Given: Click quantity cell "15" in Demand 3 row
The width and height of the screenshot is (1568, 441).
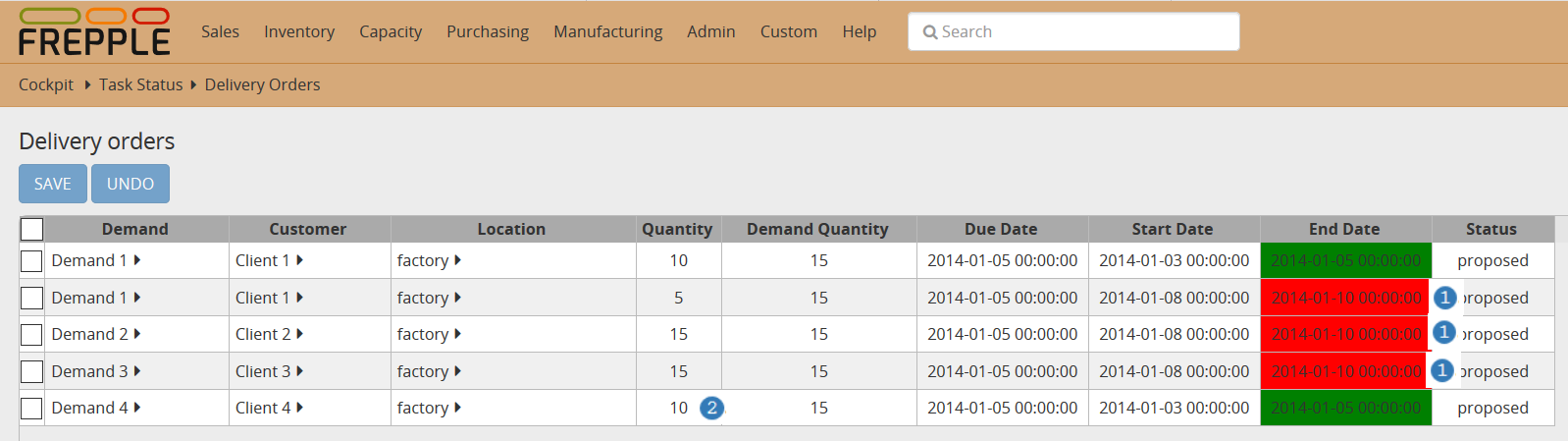Looking at the screenshot, I should (x=679, y=371).
